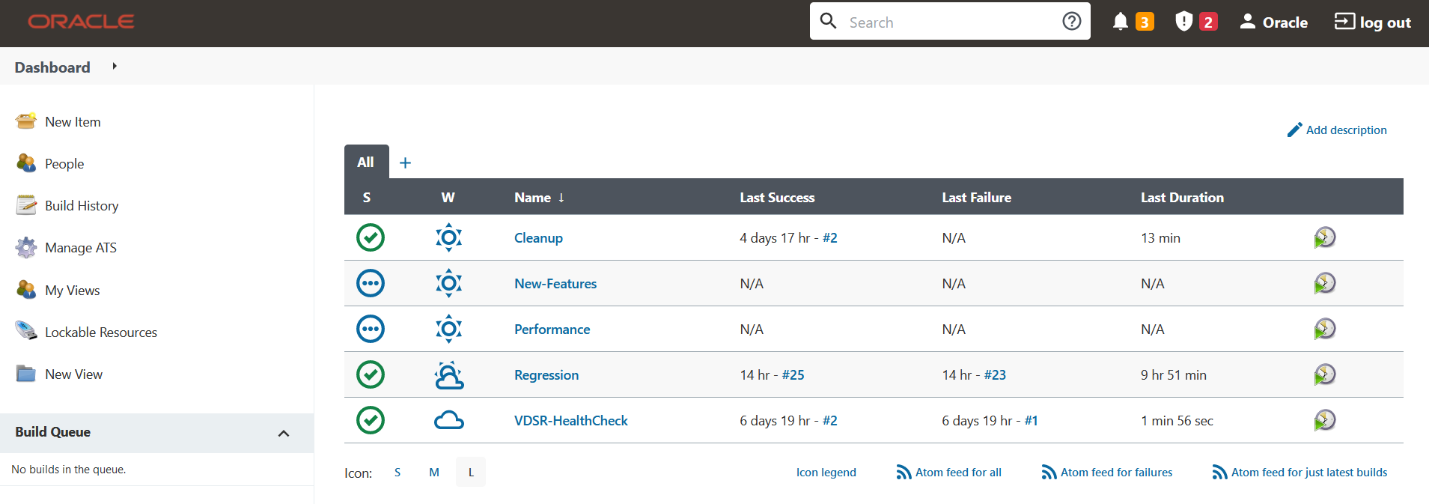The width and height of the screenshot is (1429, 504).
Task: Open the VDSR-HealthCheck job
Action: (x=571, y=421)
